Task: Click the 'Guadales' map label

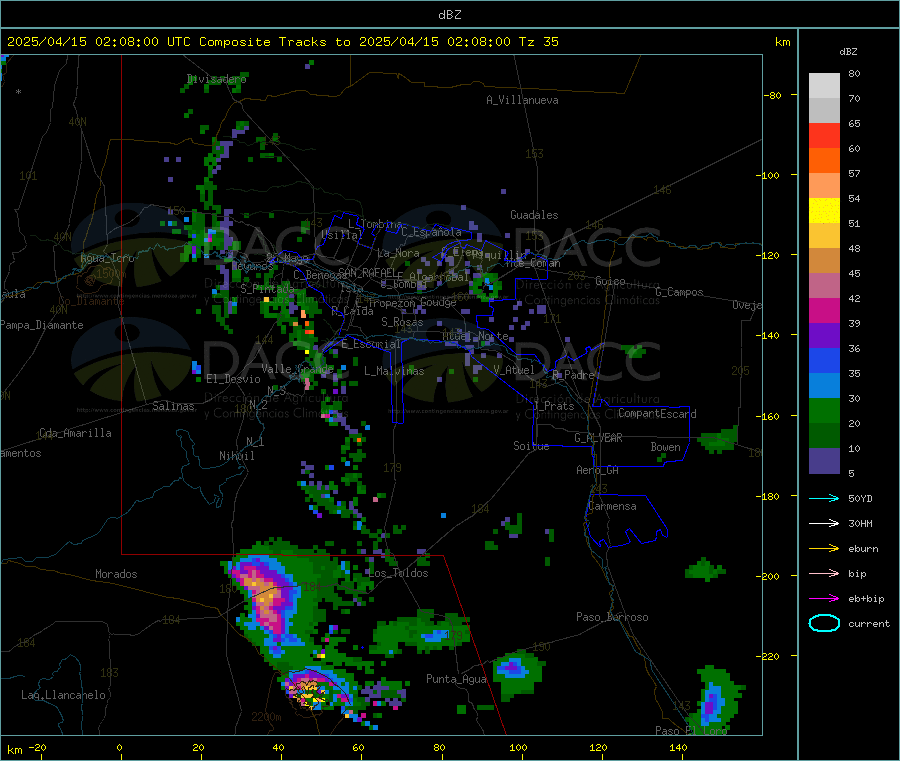Action: pyautogui.click(x=534, y=215)
